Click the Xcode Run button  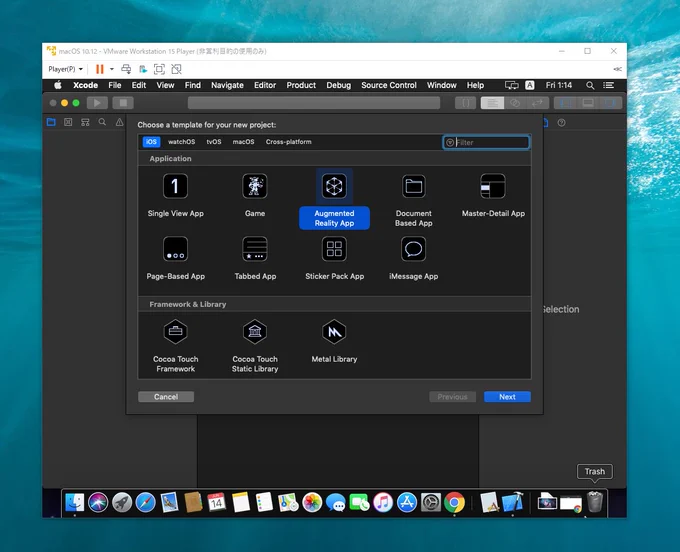pos(97,103)
